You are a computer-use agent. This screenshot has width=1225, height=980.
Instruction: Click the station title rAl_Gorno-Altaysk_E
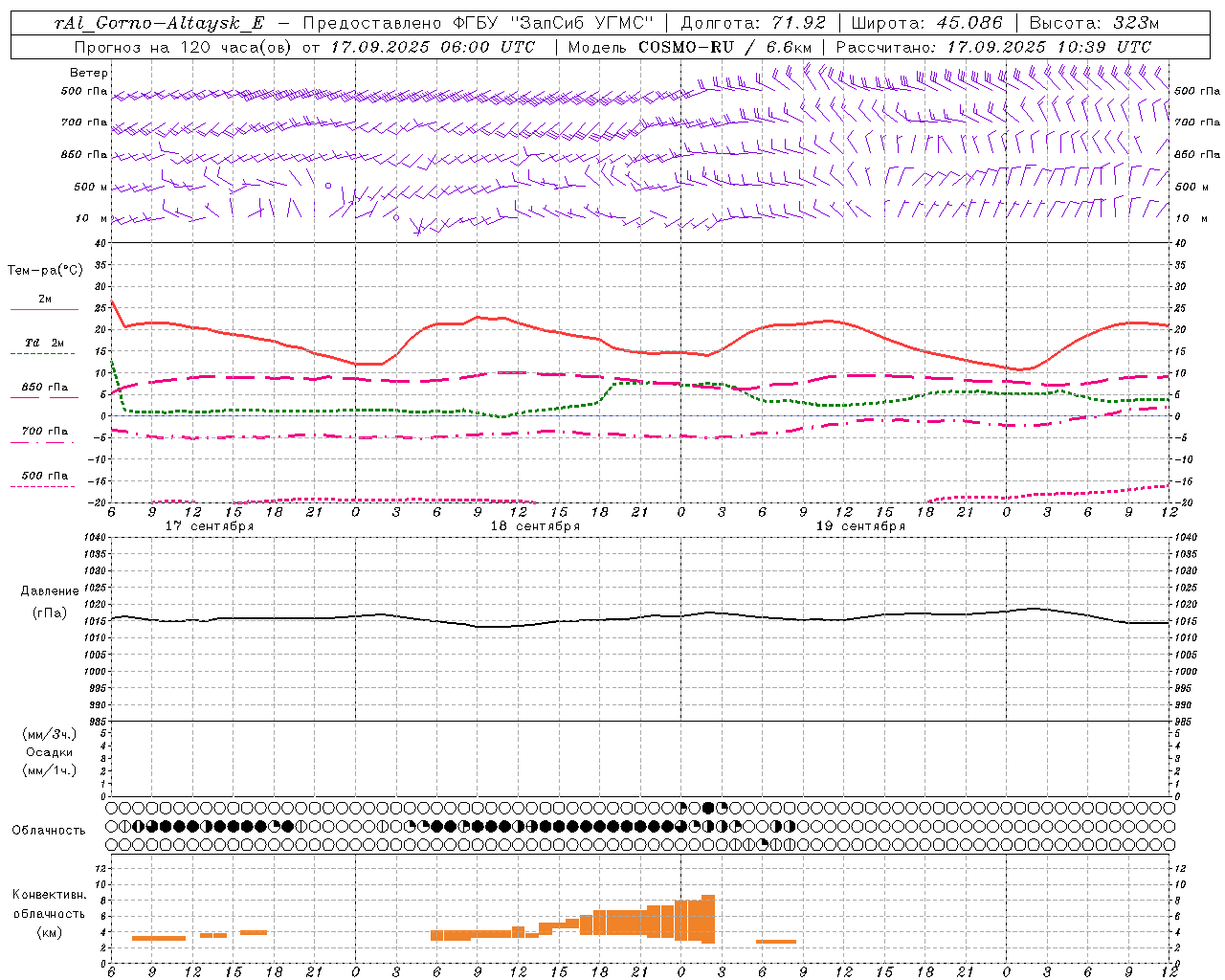[x=159, y=23]
